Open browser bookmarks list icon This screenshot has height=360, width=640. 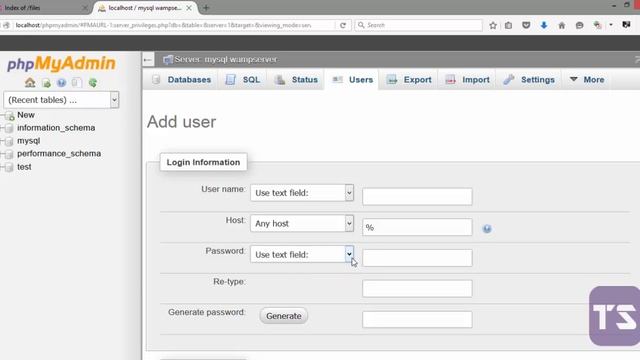point(508,25)
